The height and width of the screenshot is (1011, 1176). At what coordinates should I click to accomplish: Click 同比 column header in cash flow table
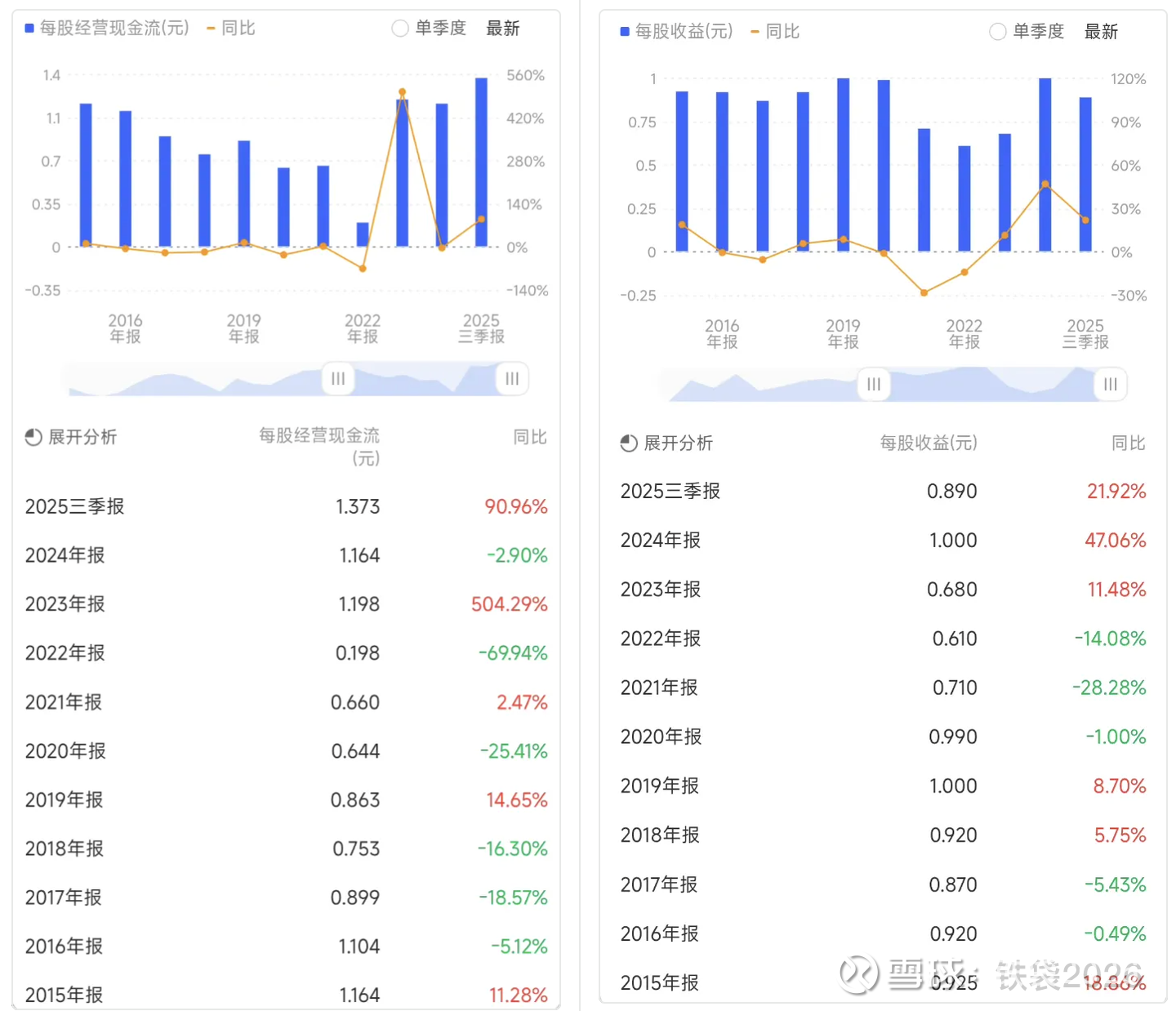click(530, 438)
